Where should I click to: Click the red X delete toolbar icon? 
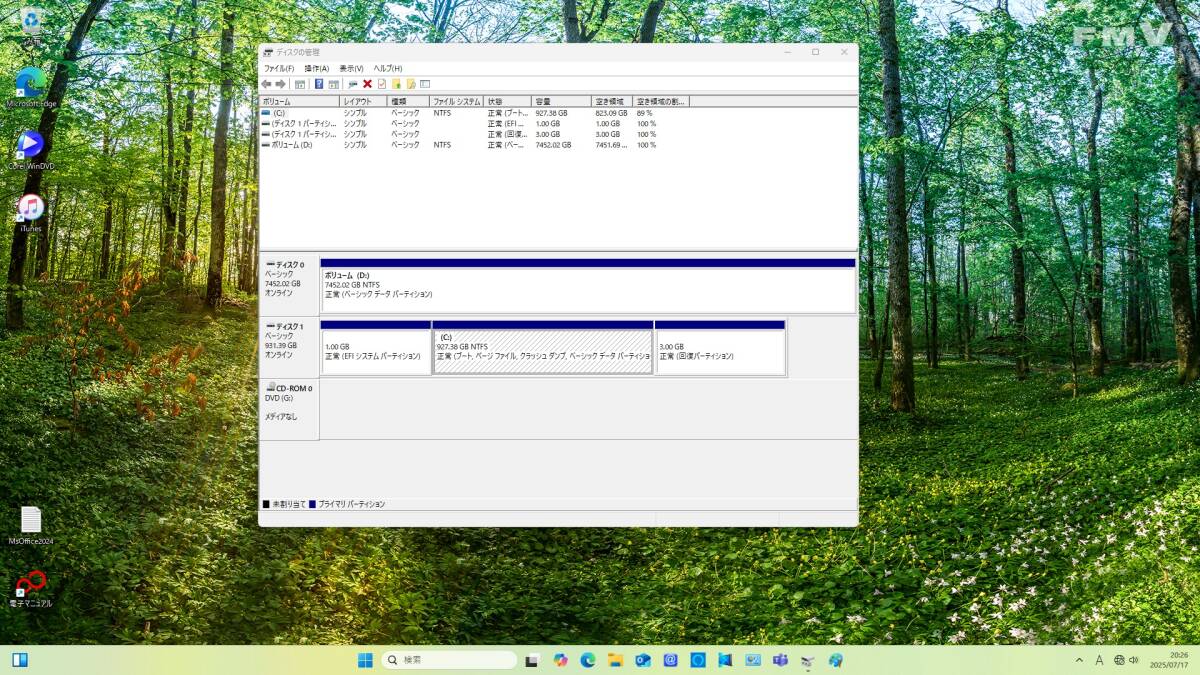point(368,84)
